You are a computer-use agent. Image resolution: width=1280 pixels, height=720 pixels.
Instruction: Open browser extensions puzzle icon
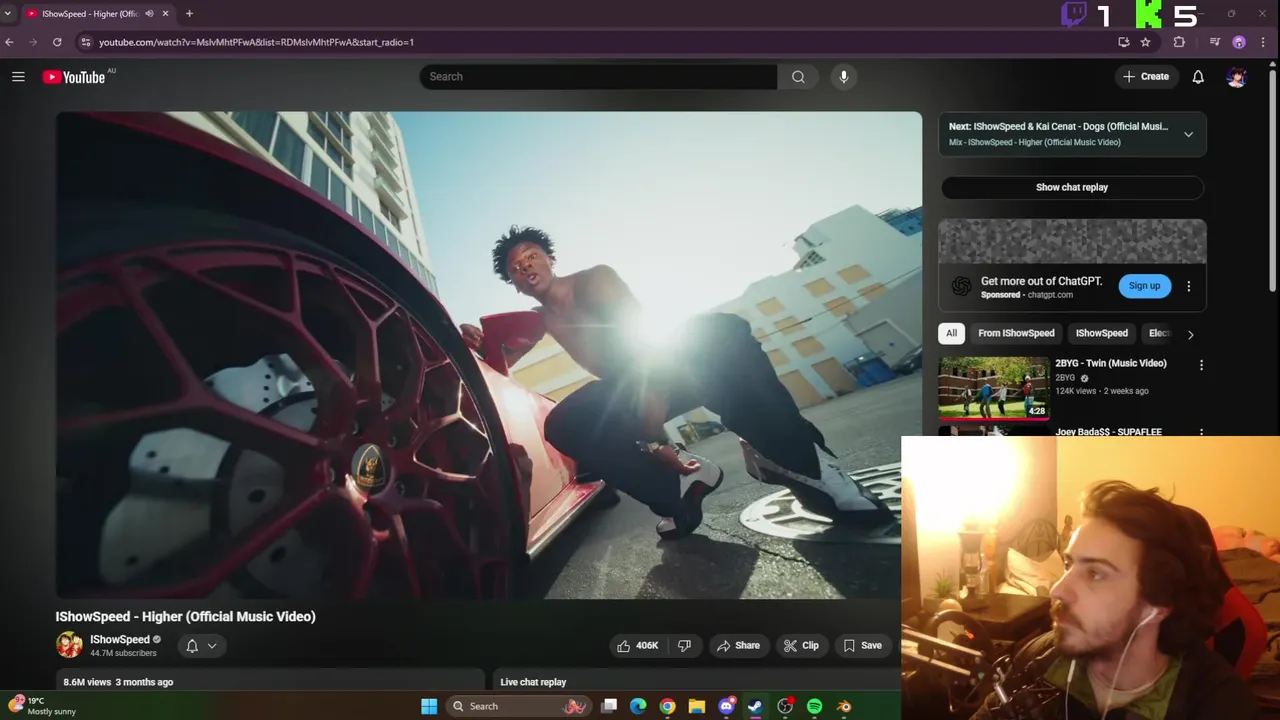tap(1179, 42)
